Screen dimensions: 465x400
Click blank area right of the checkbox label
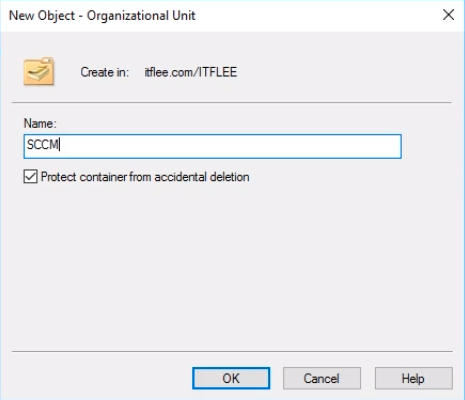tap(333, 177)
